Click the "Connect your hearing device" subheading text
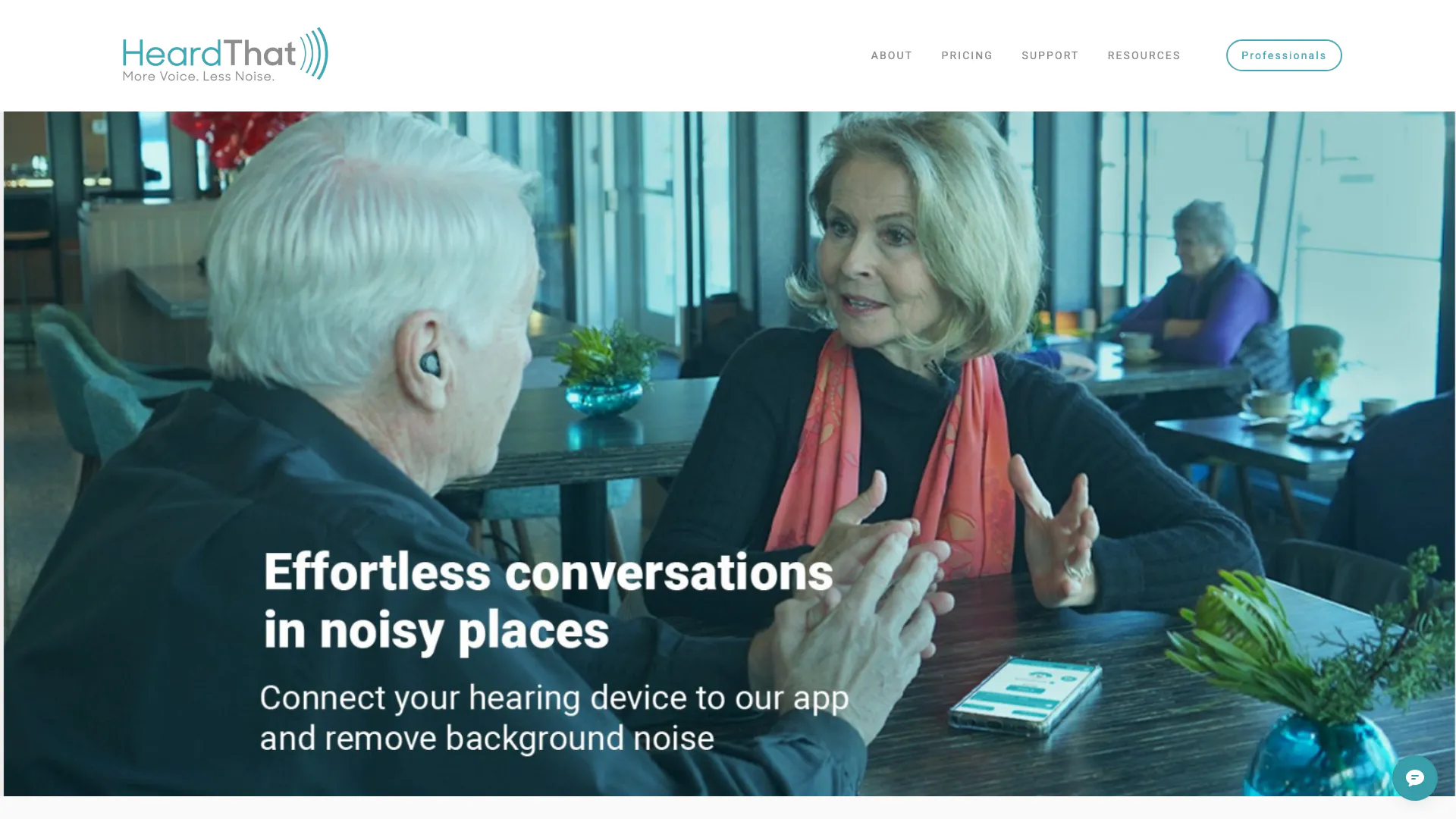The height and width of the screenshot is (819, 1456). click(554, 717)
